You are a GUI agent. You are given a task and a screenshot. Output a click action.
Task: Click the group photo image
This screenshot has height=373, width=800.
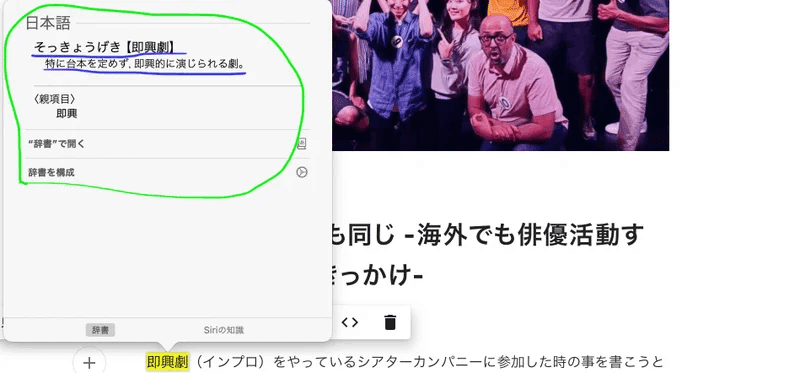click(x=501, y=75)
